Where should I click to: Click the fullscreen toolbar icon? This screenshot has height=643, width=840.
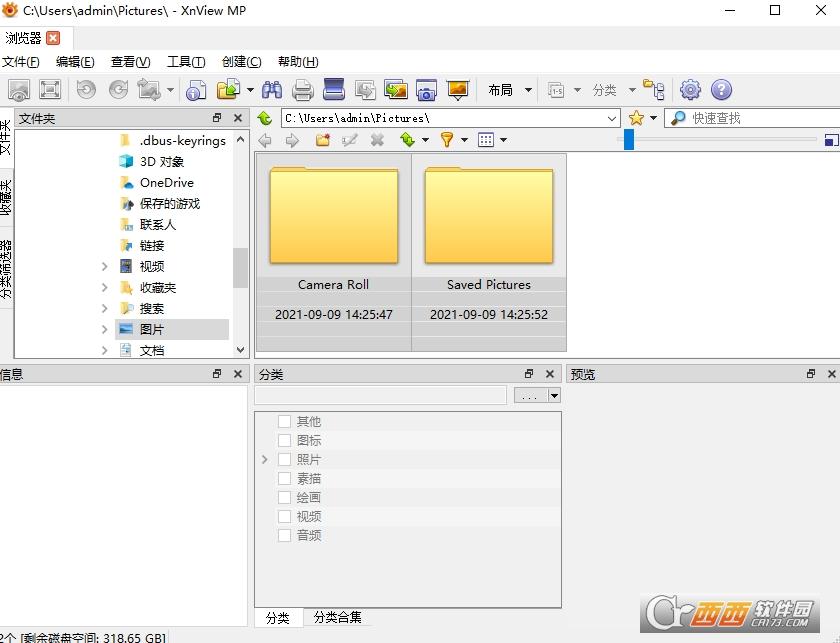click(50, 90)
